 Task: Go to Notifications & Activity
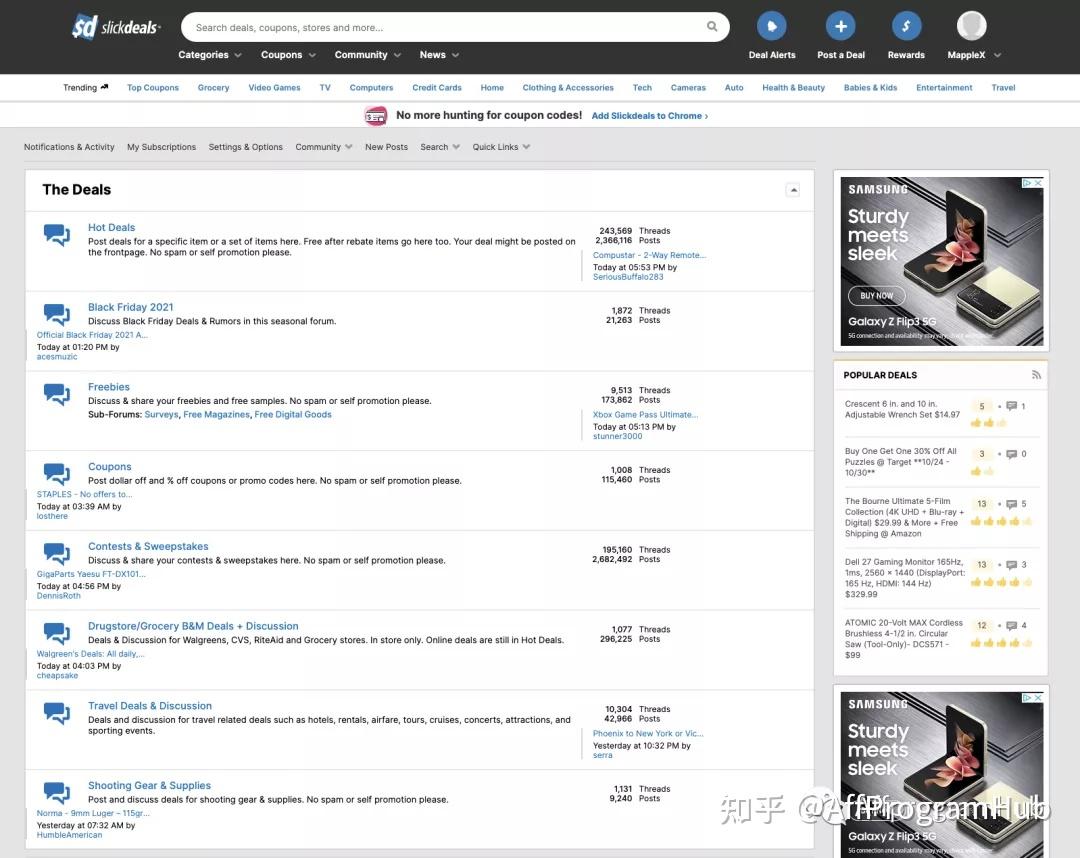click(x=69, y=147)
